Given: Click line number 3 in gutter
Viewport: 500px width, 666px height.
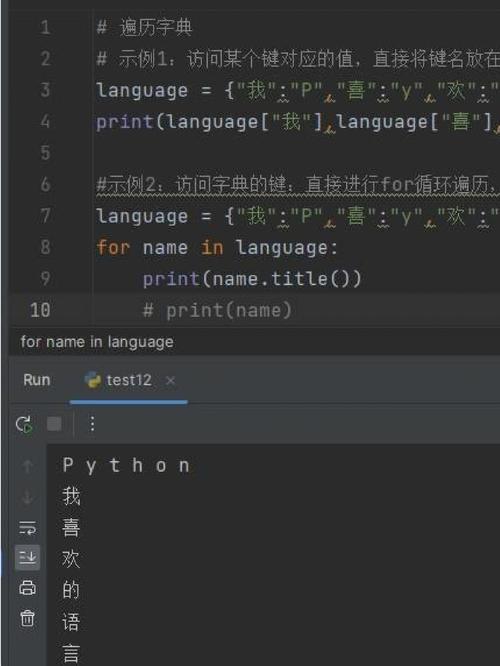Looking at the screenshot, I should point(45,90).
